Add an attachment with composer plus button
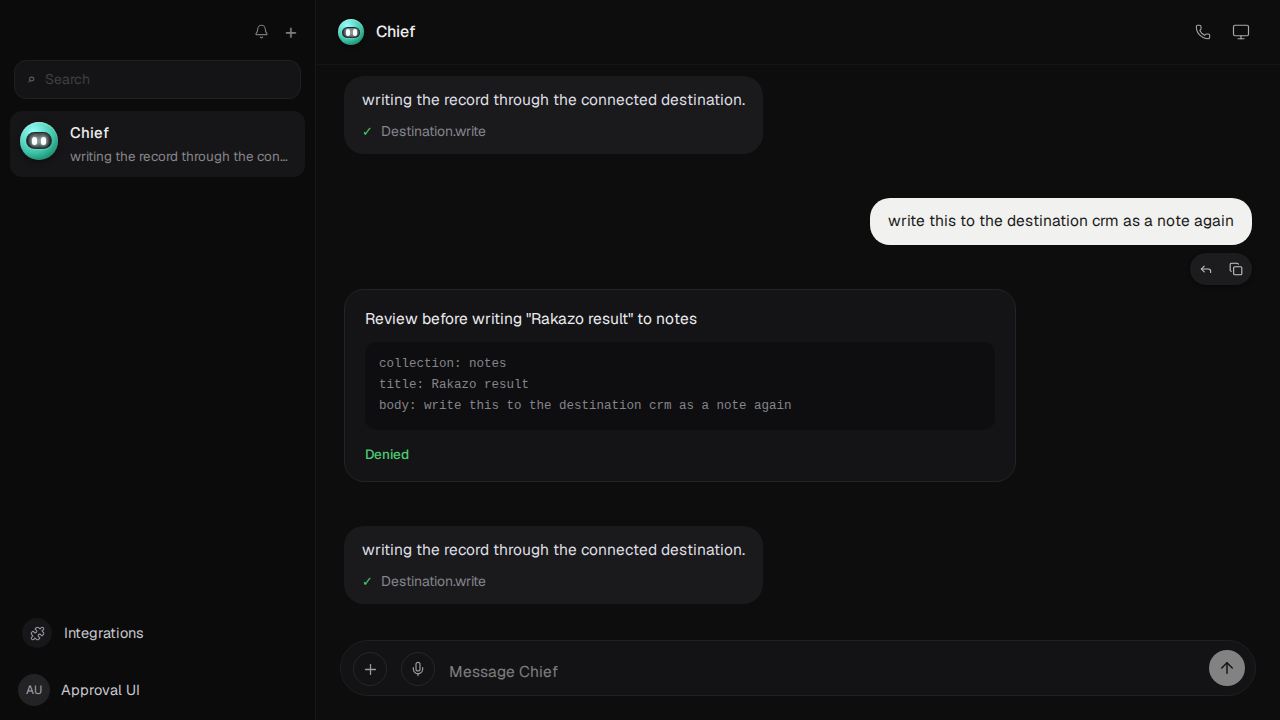1280x720 pixels. click(370, 669)
